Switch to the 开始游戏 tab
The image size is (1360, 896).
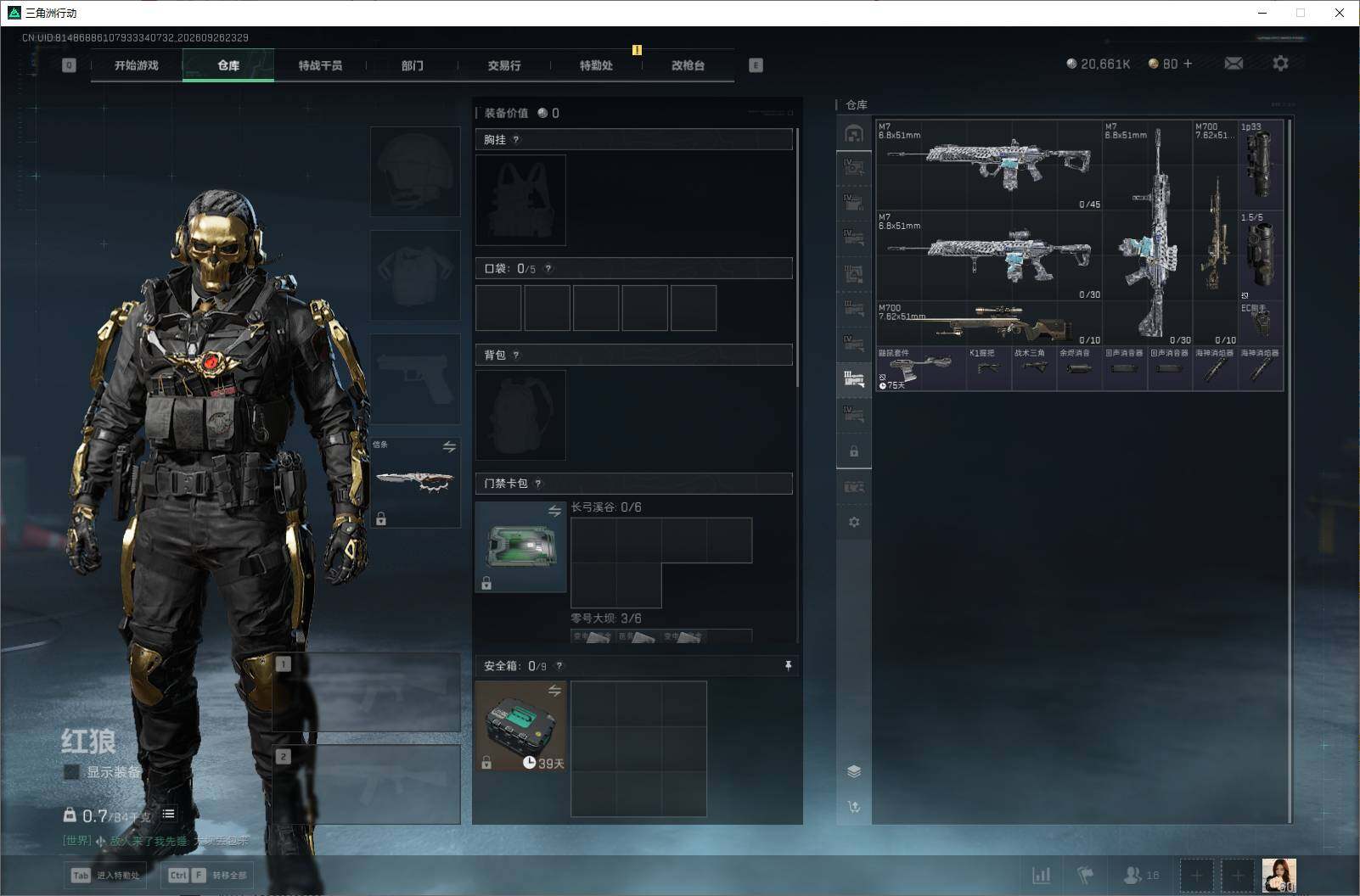(x=137, y=65)
